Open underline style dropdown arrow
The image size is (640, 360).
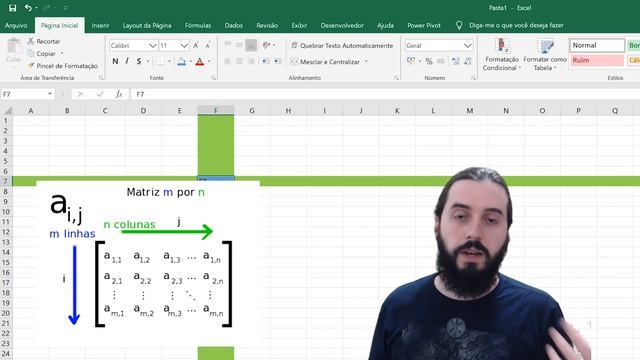pyautogui.click(x=148, y=61)
